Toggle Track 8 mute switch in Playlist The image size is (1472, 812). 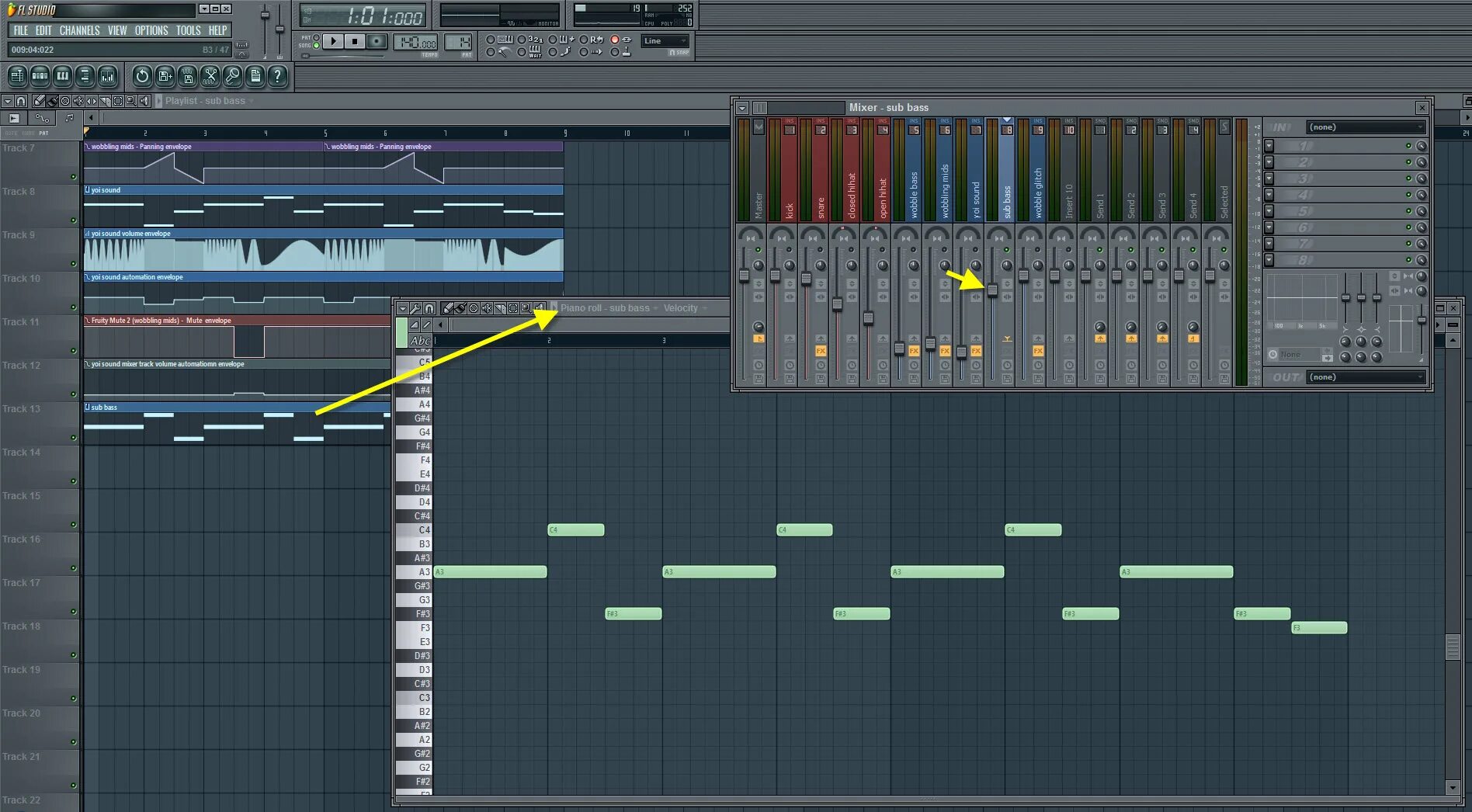(74, 220)
